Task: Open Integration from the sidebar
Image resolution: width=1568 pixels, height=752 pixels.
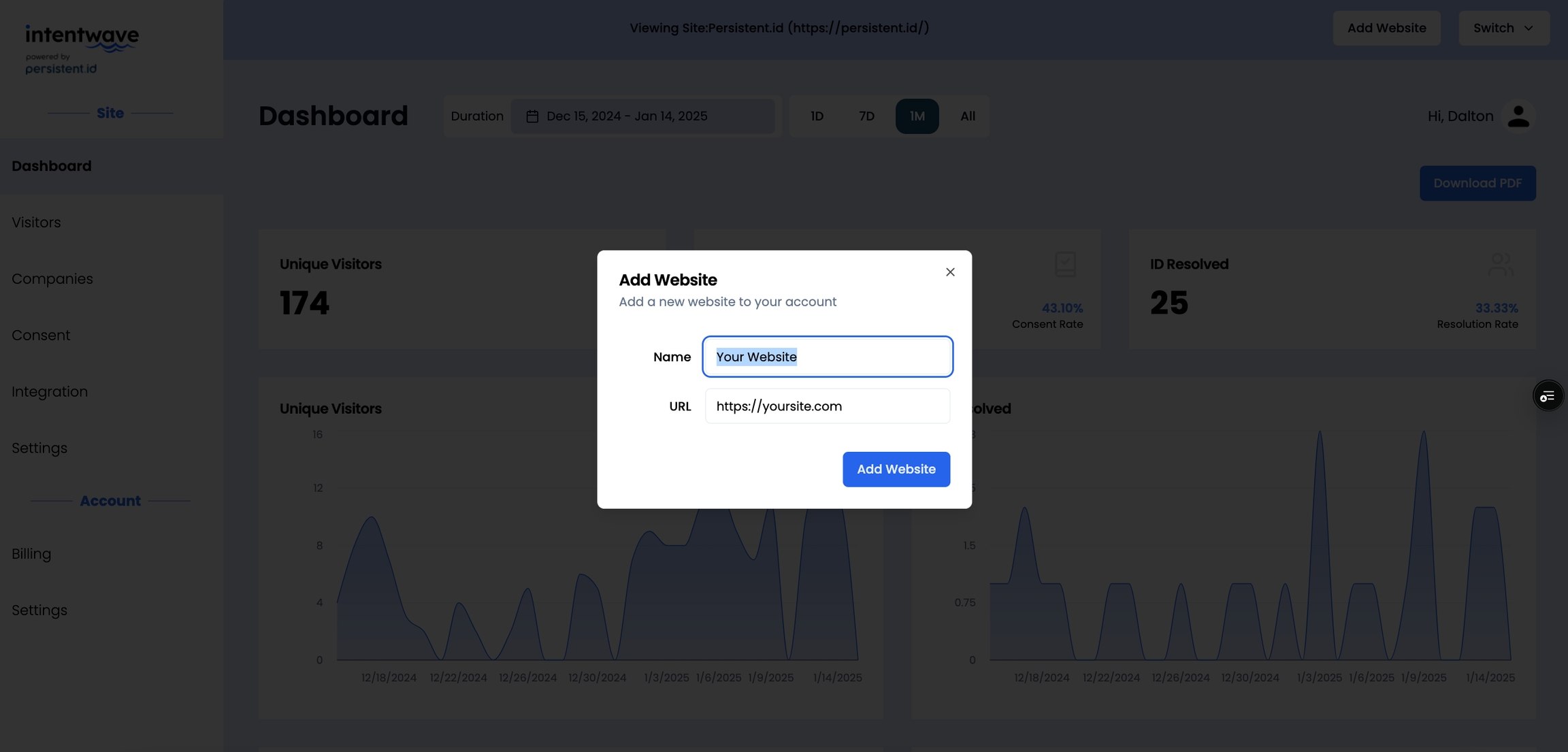Action: coord(50,392)
